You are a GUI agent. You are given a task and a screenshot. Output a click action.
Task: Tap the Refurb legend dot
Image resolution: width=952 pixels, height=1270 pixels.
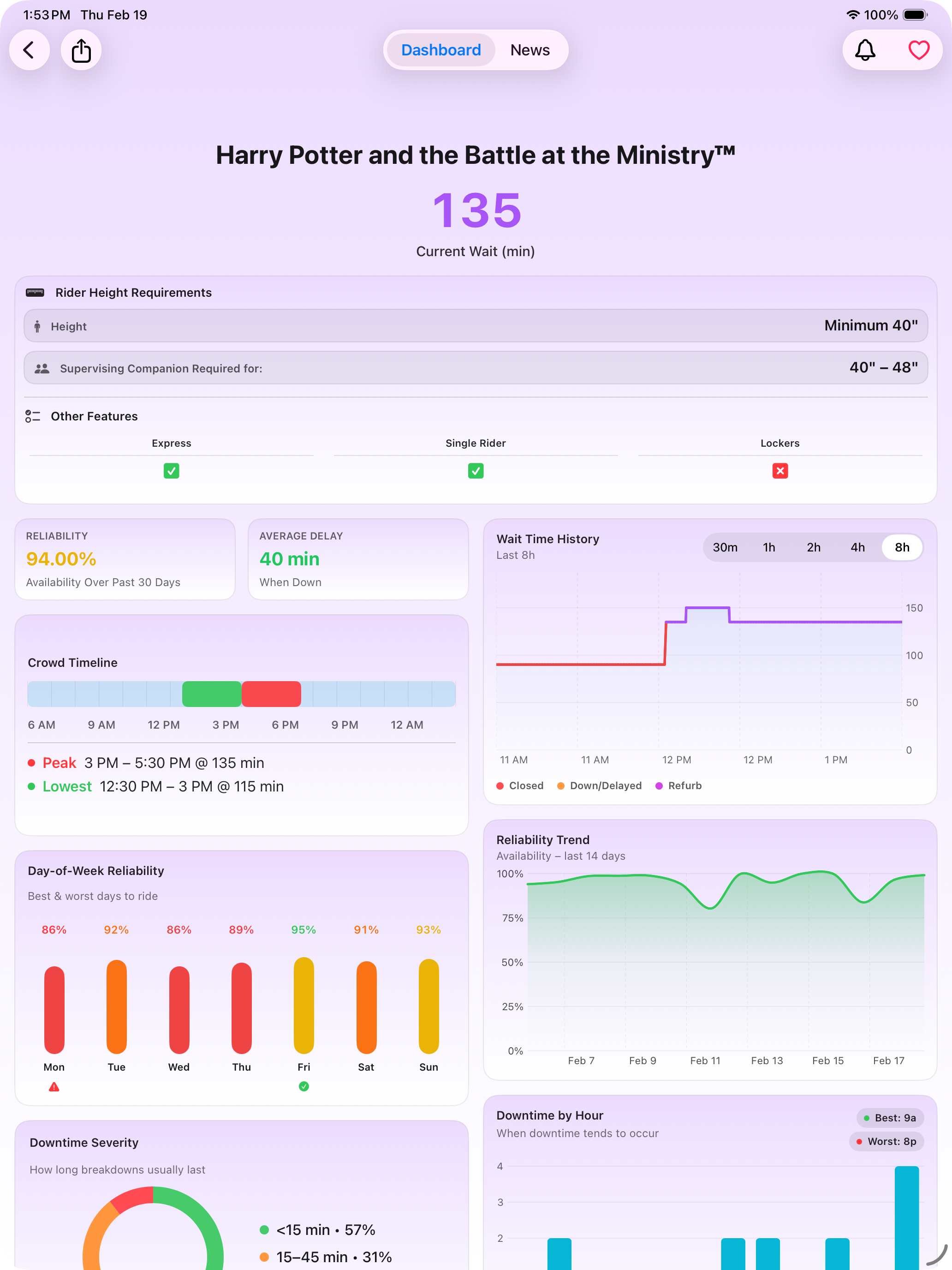click(659, 785)
